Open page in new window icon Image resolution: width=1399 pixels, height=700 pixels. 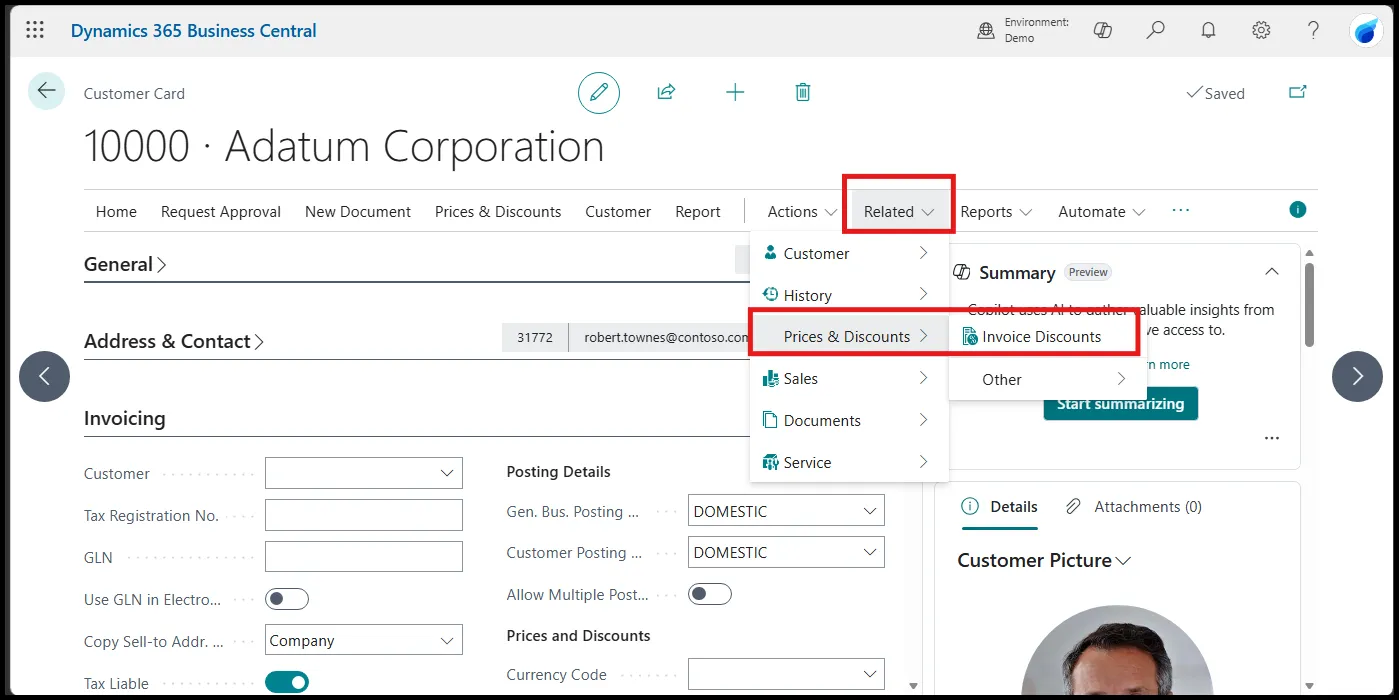pos(1297,92)
